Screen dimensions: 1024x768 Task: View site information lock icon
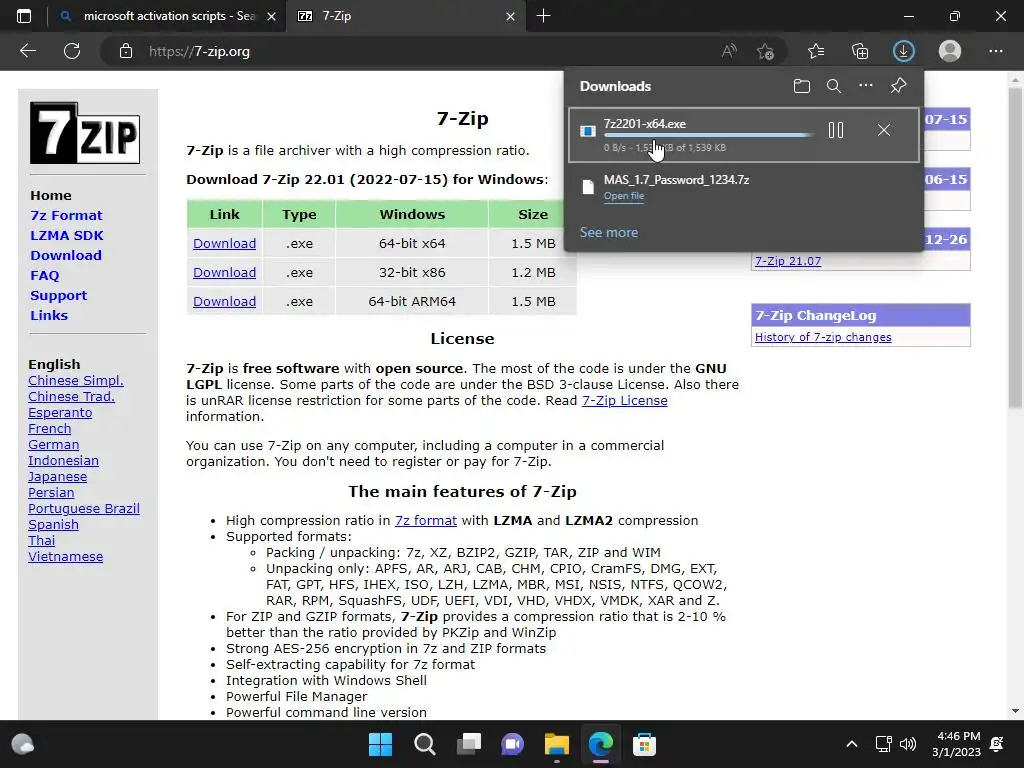pos(126,51)
